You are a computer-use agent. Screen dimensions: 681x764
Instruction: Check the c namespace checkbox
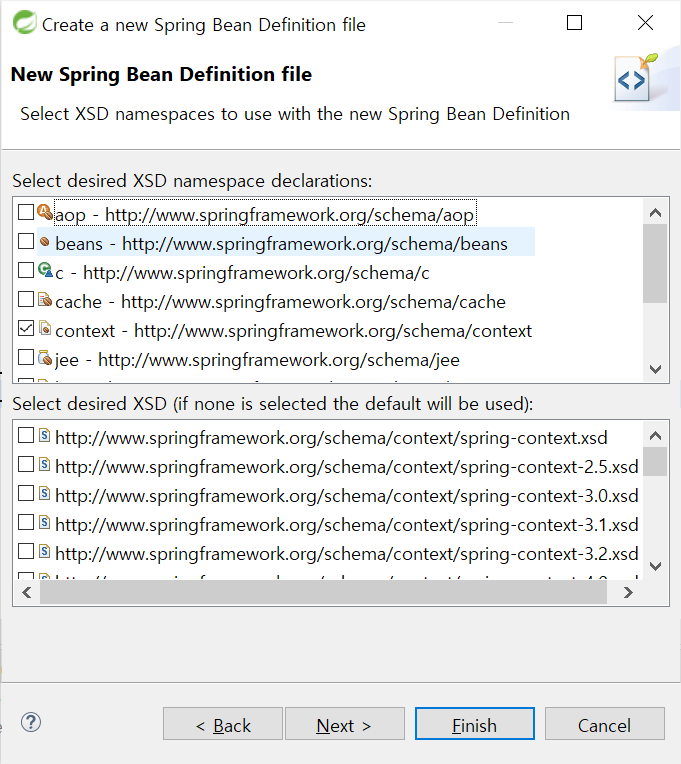26,270
